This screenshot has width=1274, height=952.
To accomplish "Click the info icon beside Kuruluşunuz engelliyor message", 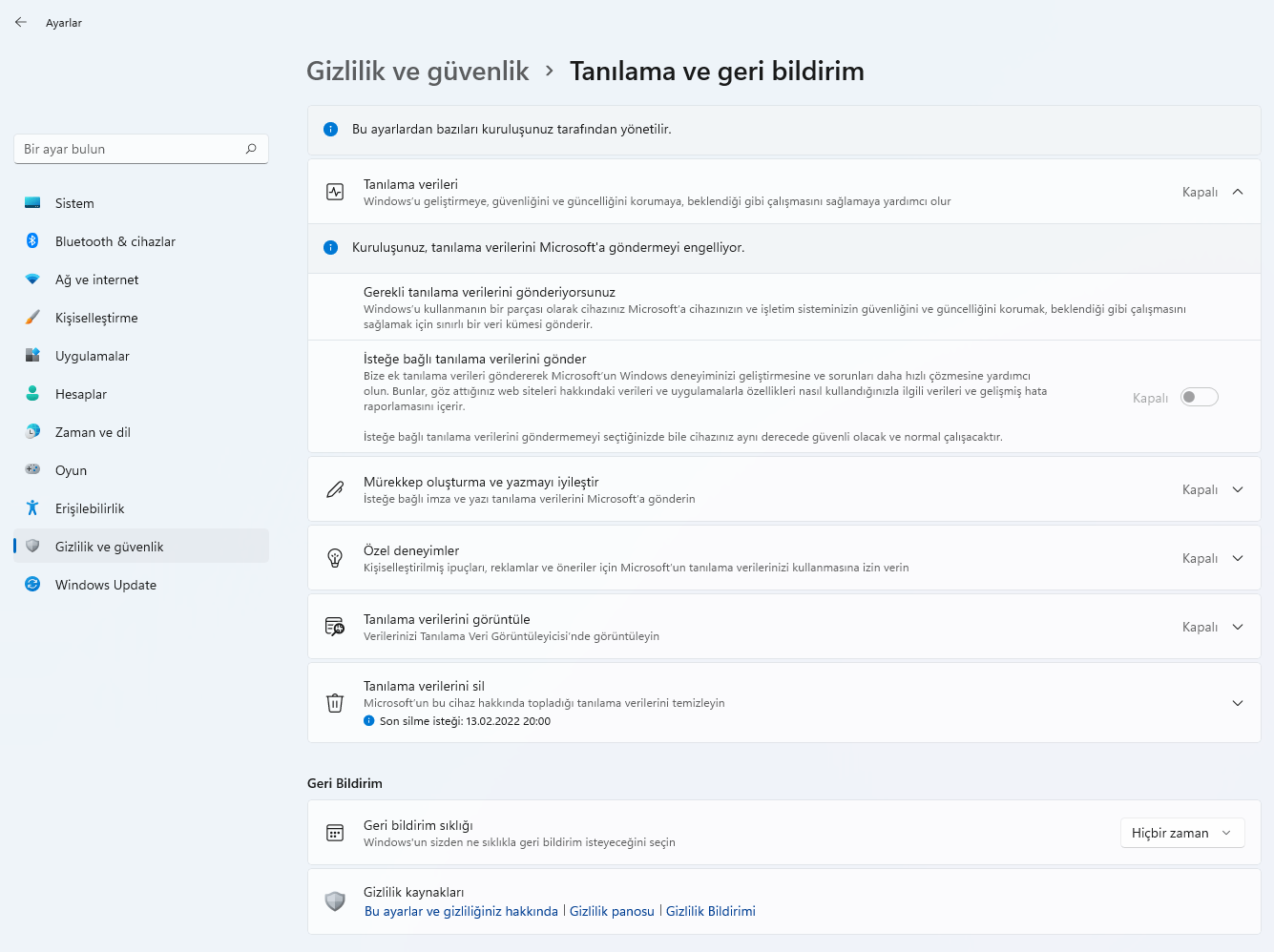I will point(331,247).
